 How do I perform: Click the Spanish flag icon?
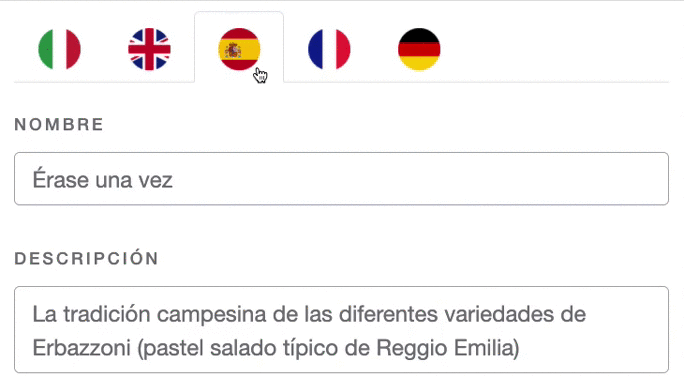[239, 49]
